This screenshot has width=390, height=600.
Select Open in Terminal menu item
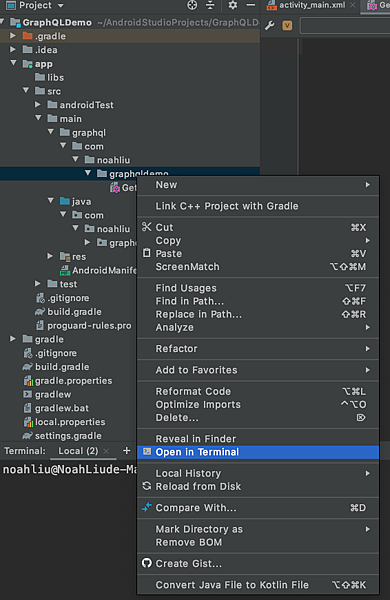pos(258,452)
